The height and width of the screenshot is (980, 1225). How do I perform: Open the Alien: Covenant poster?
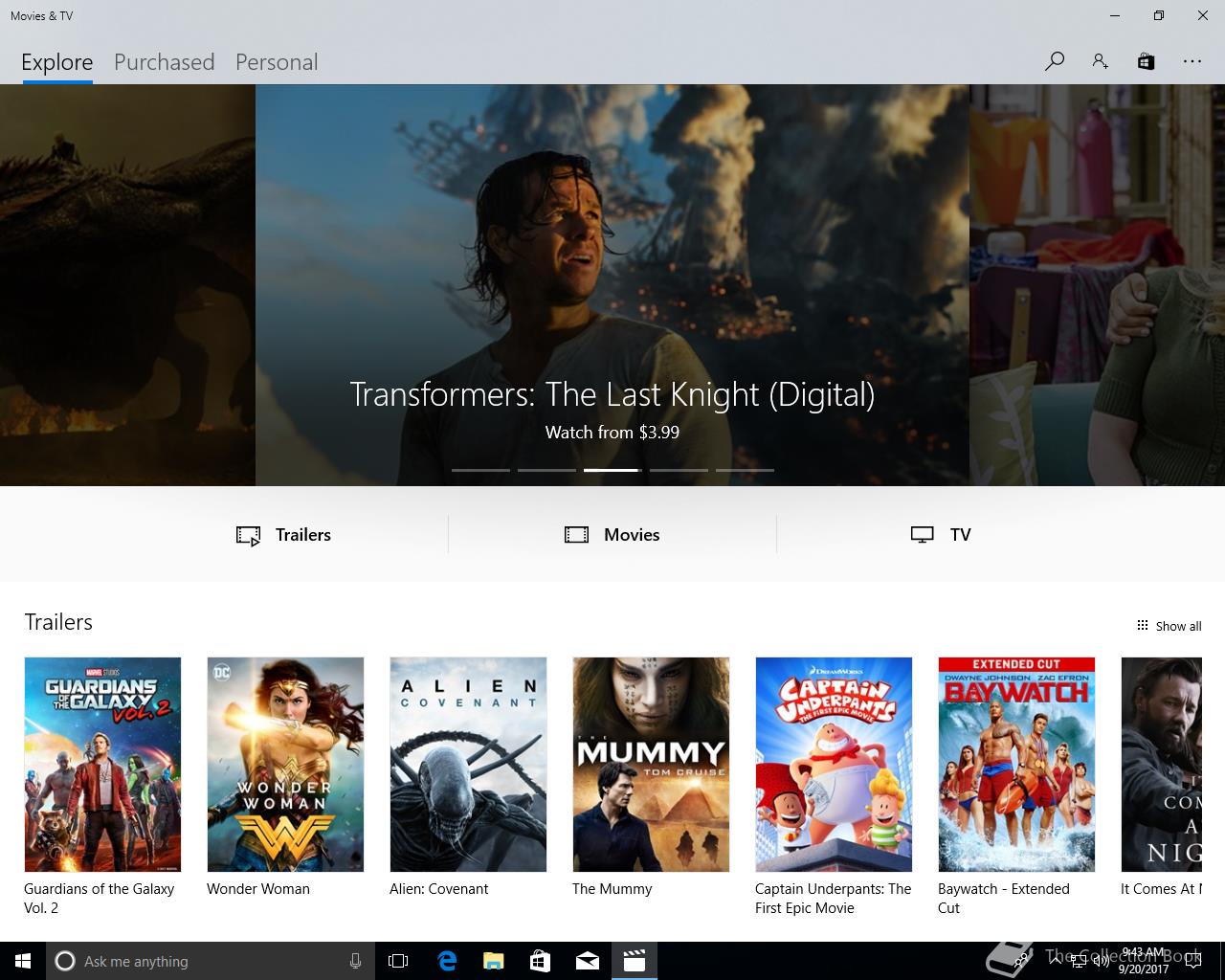(x=468, y=765)
